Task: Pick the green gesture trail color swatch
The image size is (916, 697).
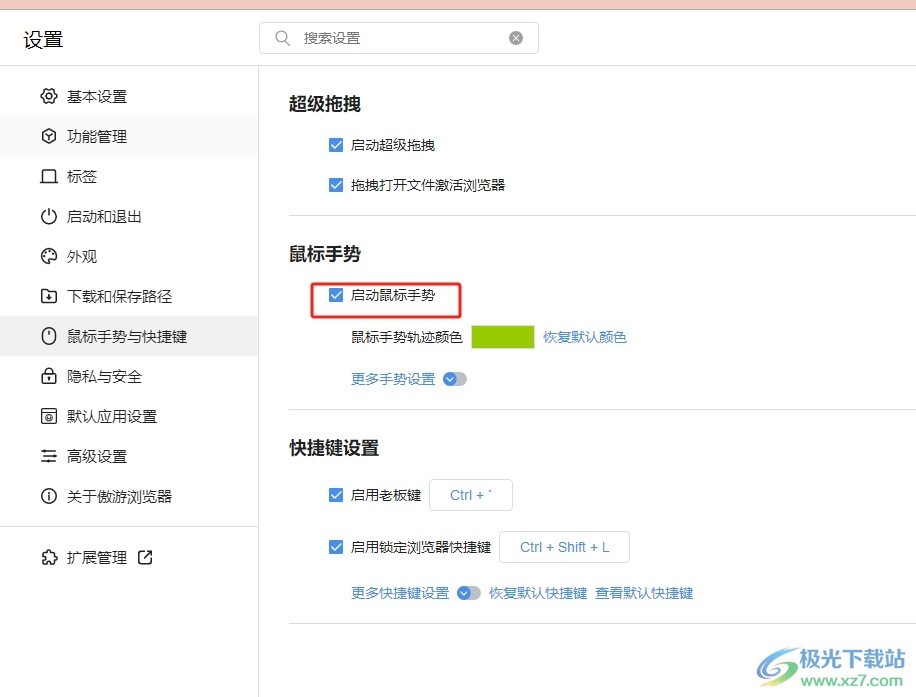Action: coord(502,337)
